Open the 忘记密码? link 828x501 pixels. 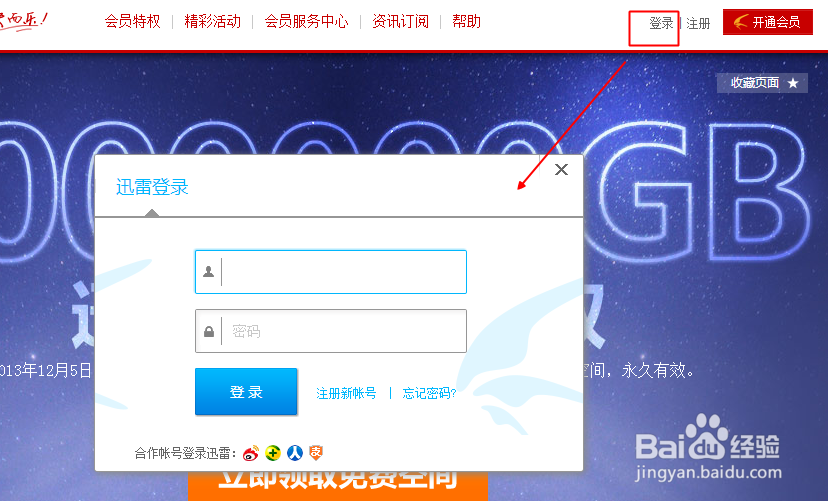click(x=429, y=393)
